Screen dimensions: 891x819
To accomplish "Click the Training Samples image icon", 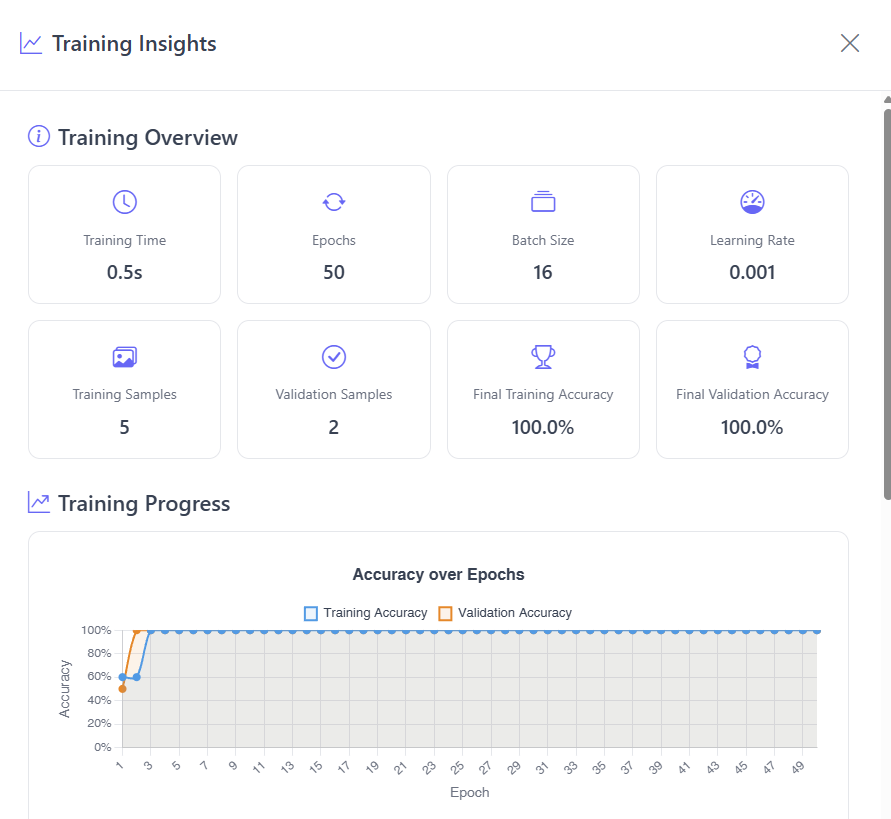I will (x=124, y=356).
